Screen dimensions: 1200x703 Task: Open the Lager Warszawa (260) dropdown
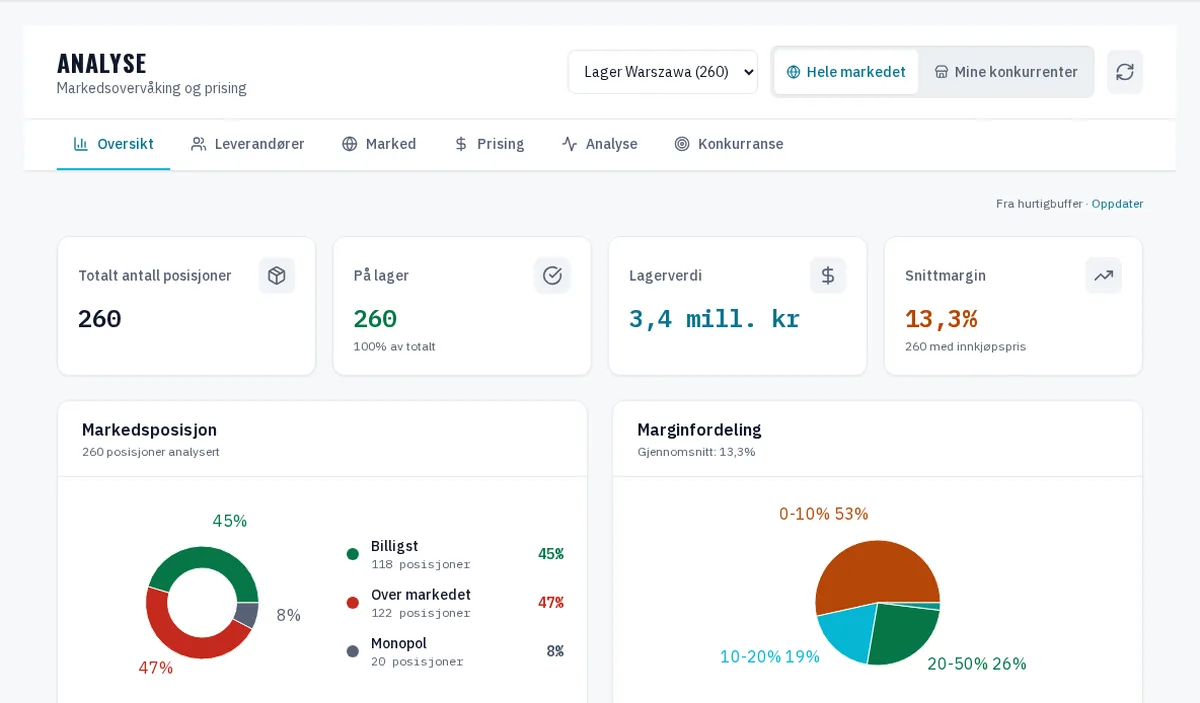[663, 72]
